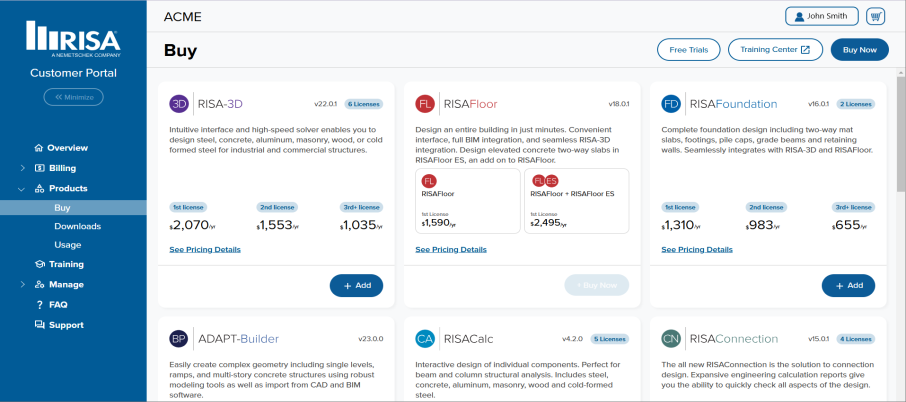Click the Overview home icon
This screenshot has width=906, height=402.
click(39, 148)
